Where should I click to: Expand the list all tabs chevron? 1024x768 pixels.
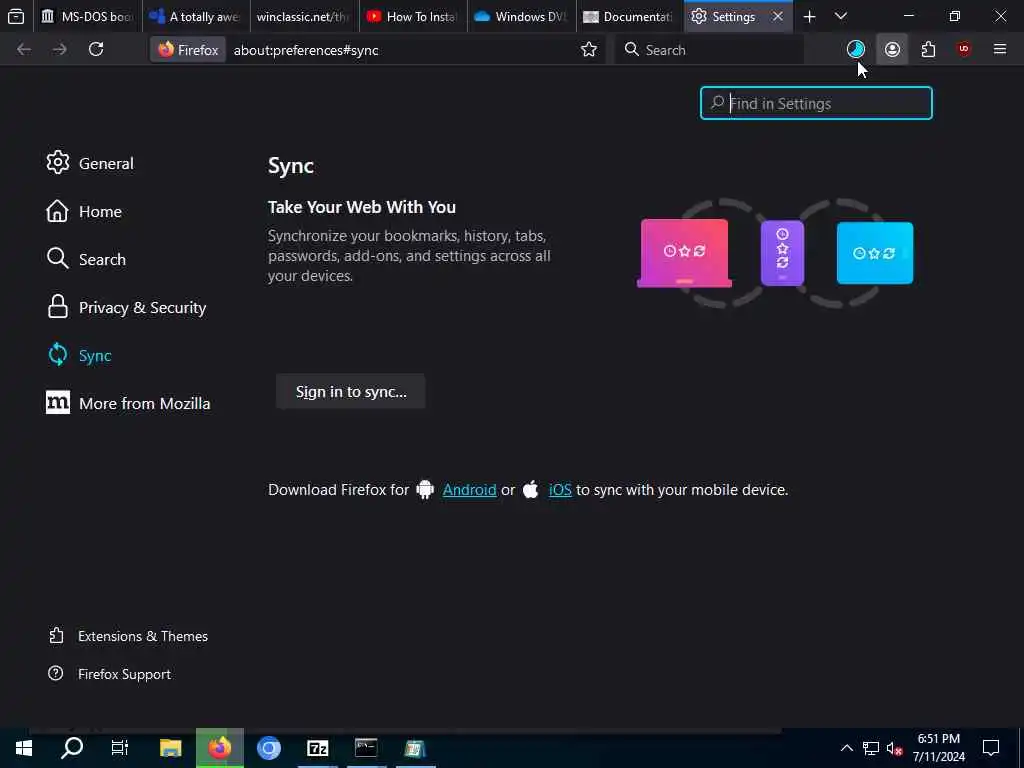[x=841, y=16]
